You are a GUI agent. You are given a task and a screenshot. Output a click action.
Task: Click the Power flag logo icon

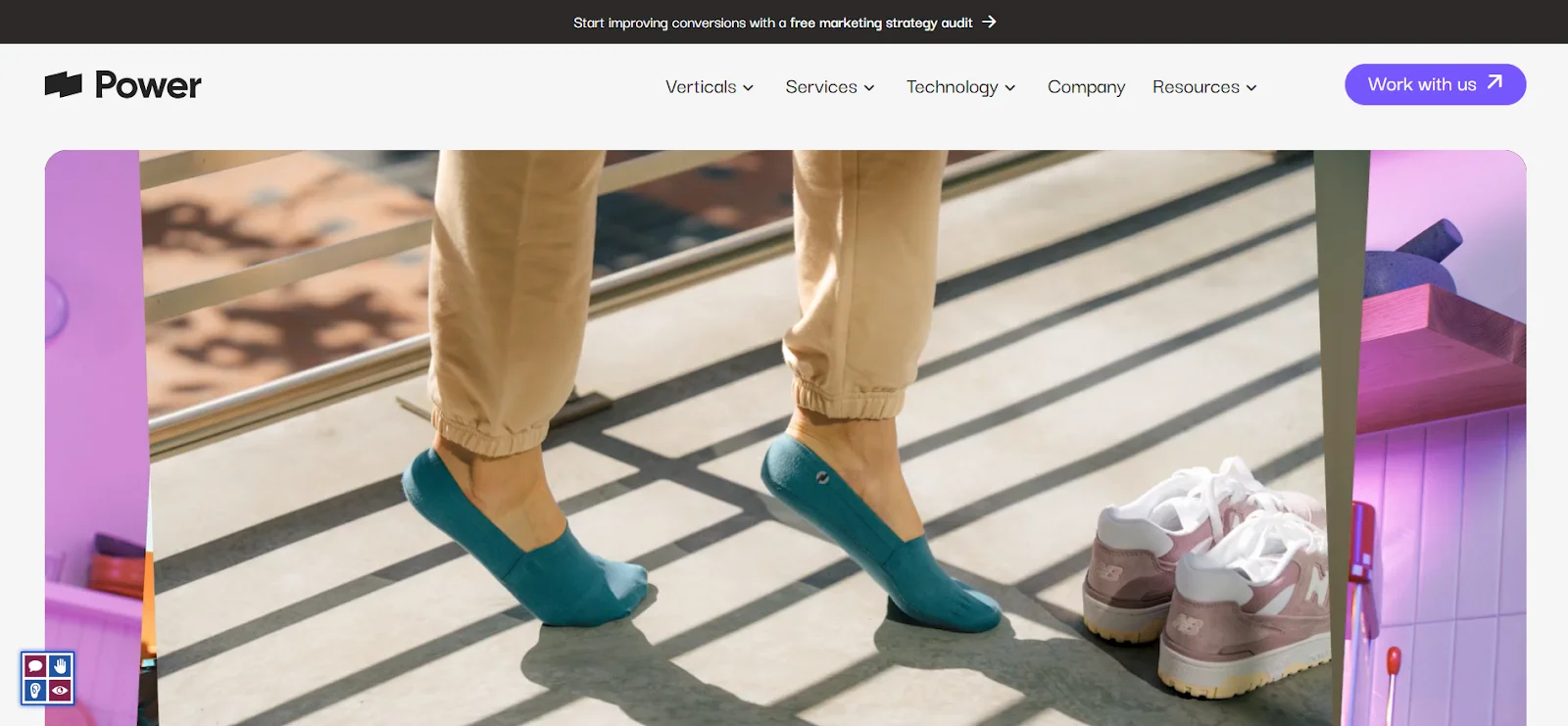pyautogui.click(x=64, y=85)
